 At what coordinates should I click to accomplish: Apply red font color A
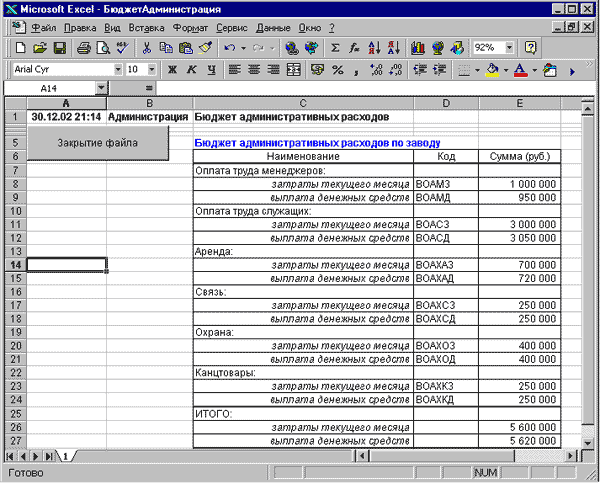520,70
